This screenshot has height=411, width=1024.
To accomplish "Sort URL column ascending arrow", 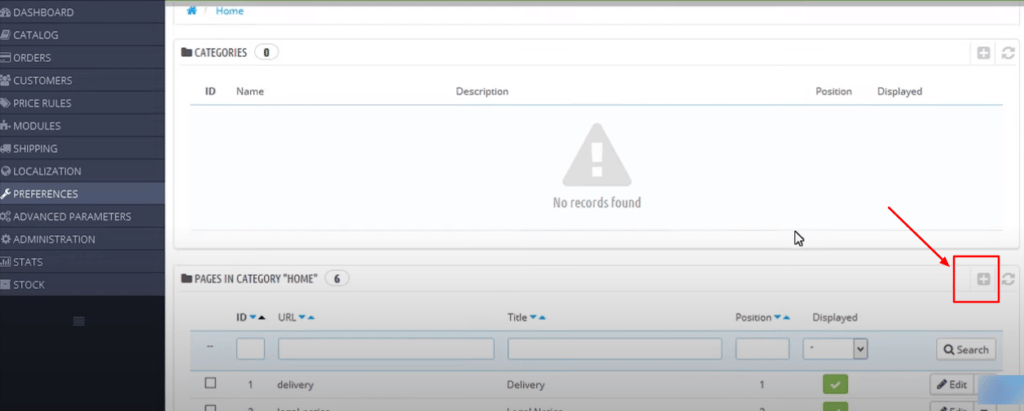I will click(x=311, y=318).
